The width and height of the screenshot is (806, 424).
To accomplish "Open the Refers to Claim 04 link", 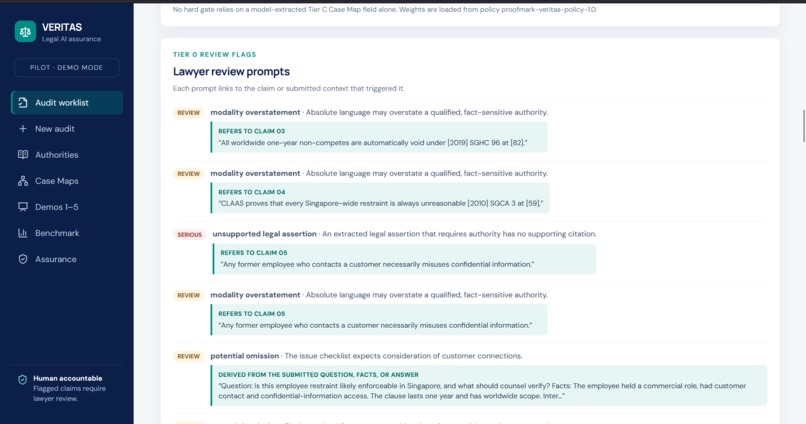I will [x=251, y=192].
